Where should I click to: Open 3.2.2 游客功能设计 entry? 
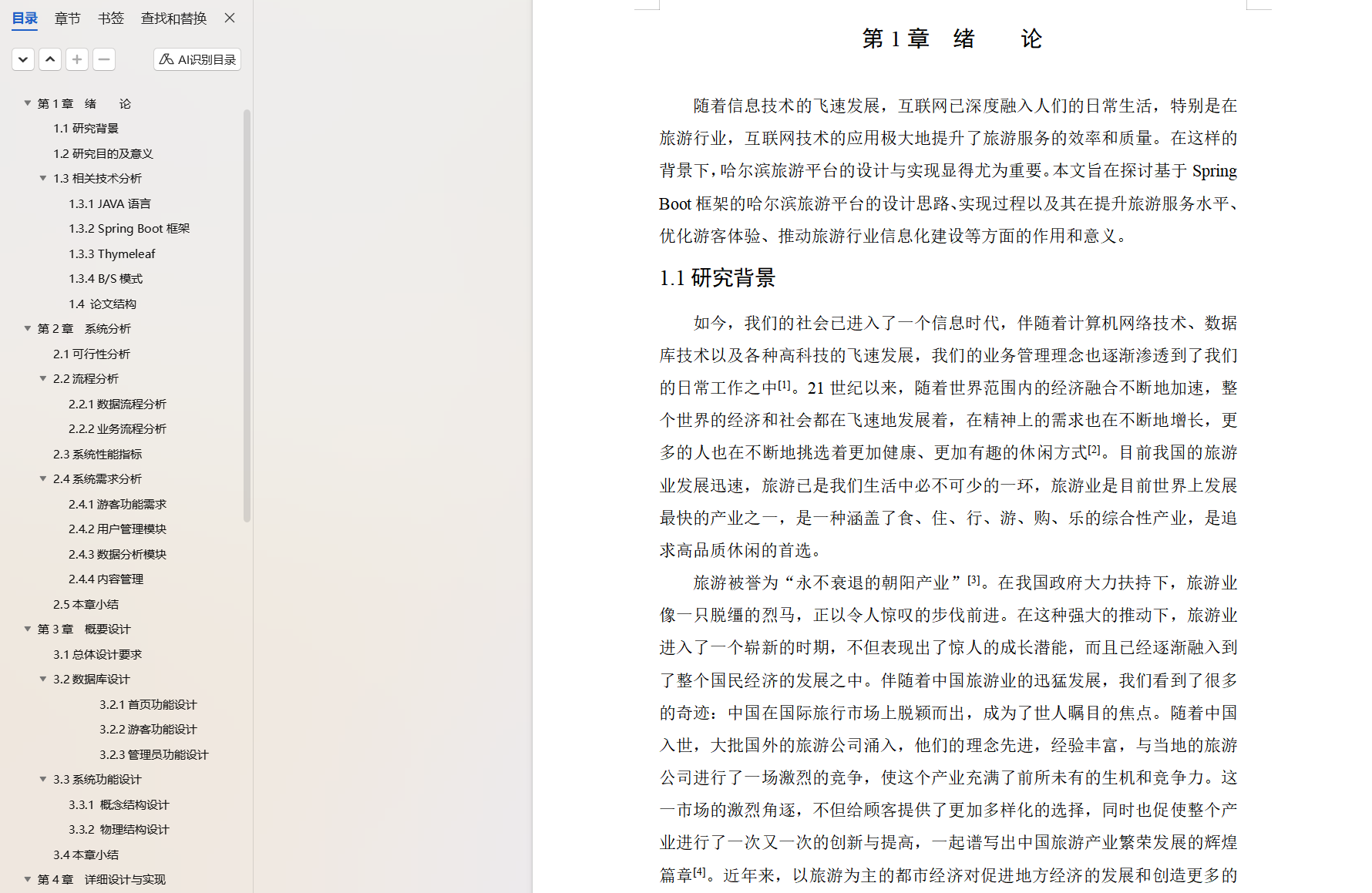(x=148, y=730)
